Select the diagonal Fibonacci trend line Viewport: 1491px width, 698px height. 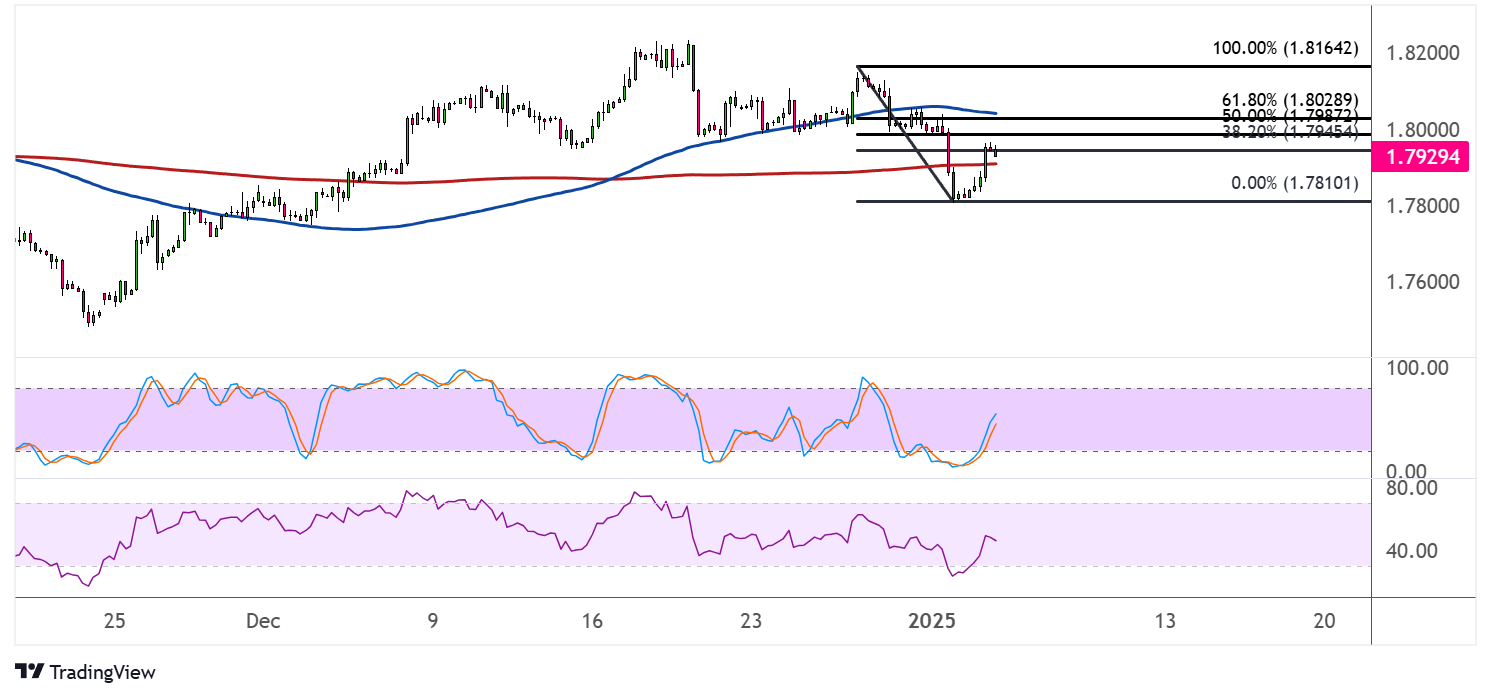point(904,133)
